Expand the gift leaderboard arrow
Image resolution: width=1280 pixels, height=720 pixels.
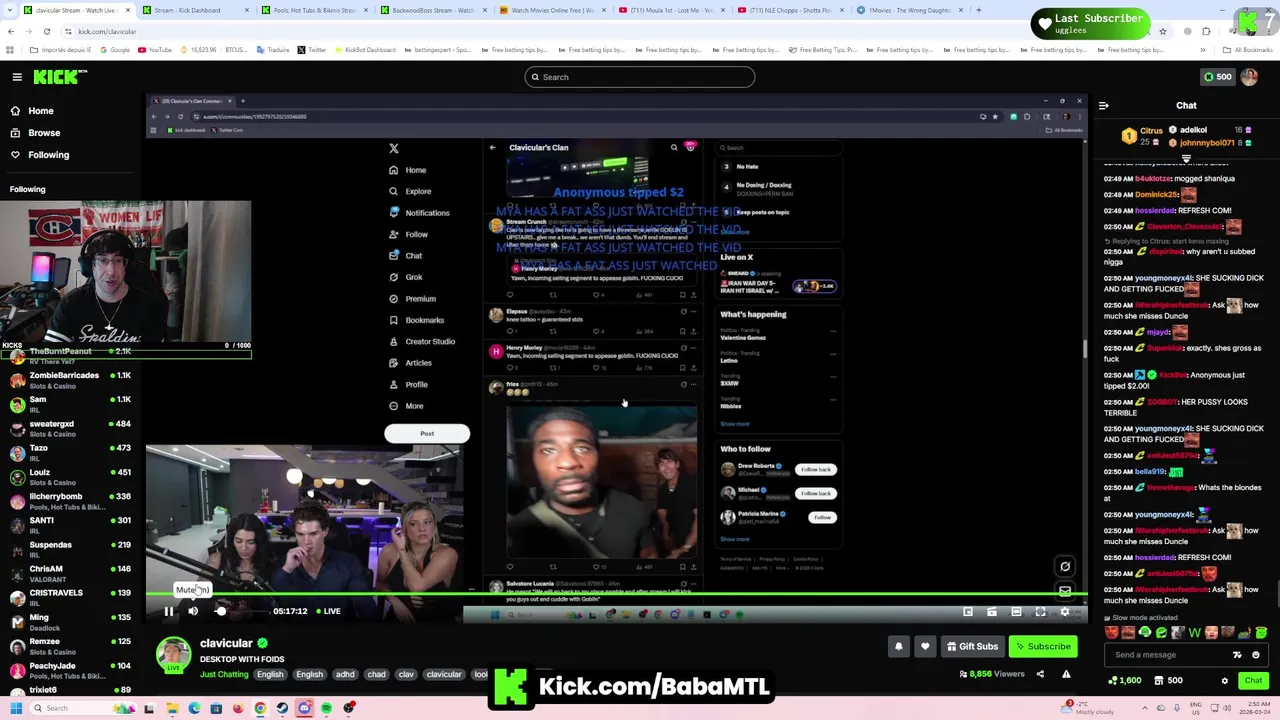pyautogui.click(x=1186, y=159)
